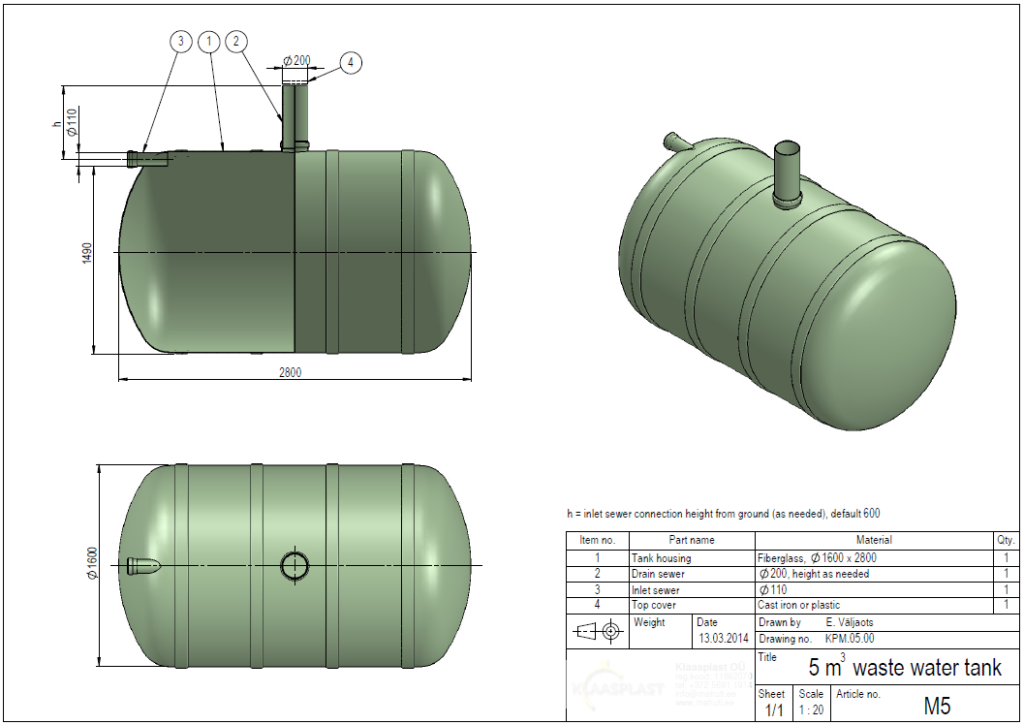Image resolution: width=1024 pixels, height=725 pixels.
Task: Click the article number M5
Action: (x=936, y=706)
